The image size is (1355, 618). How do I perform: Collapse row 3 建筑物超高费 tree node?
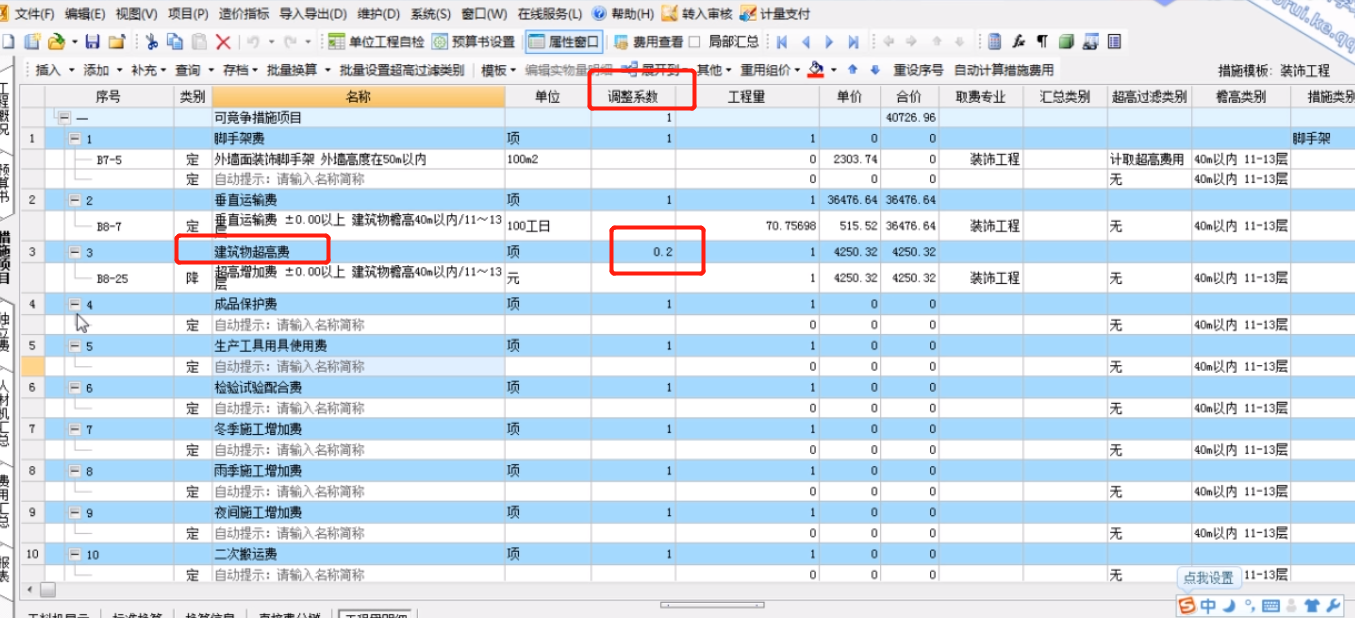pos(75,253)
